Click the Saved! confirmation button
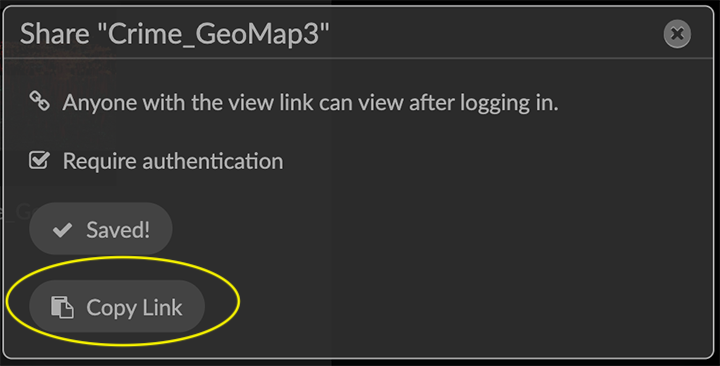 (x=101, y=229)
